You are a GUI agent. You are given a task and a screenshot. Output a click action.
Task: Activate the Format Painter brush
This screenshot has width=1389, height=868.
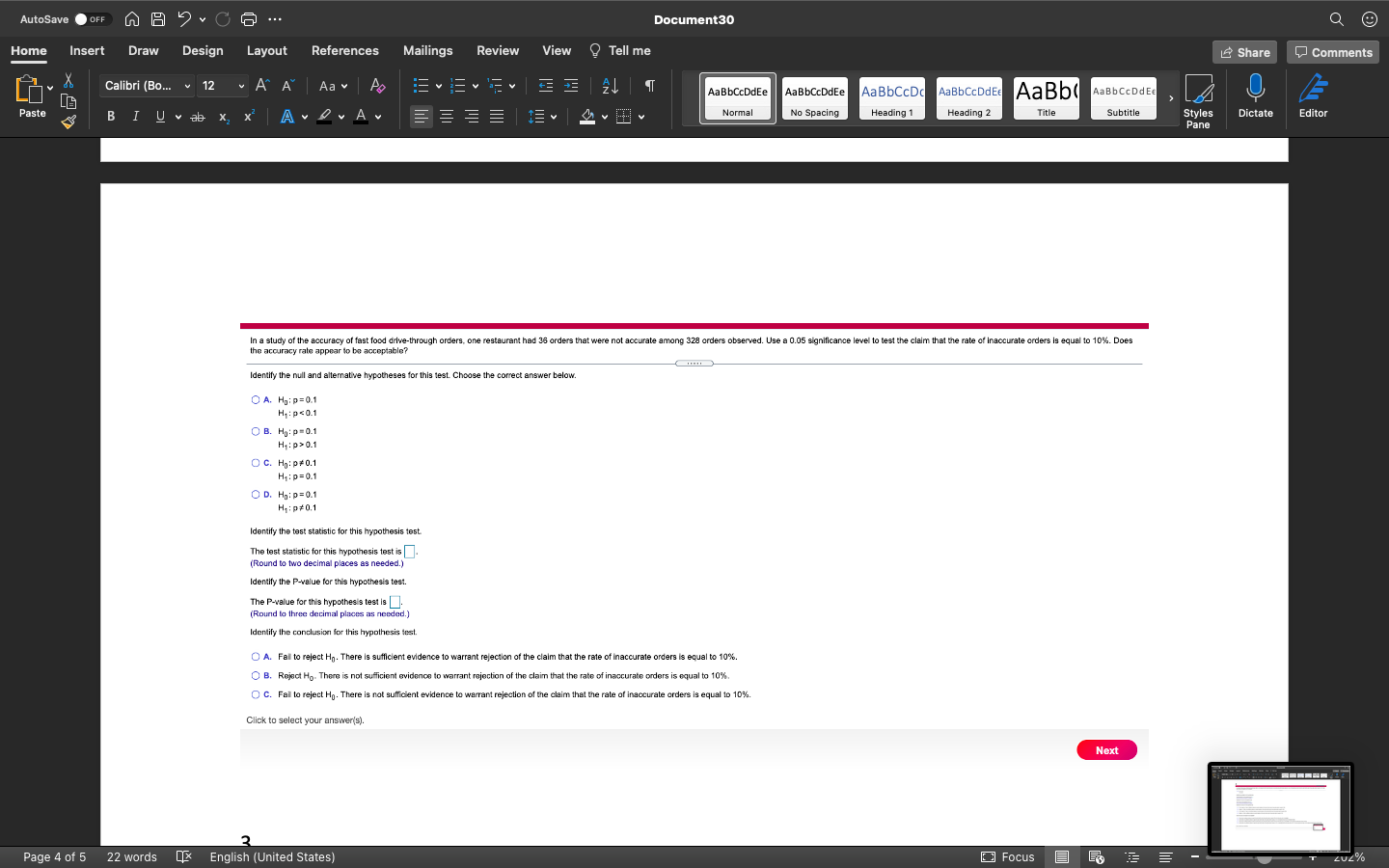68,122
